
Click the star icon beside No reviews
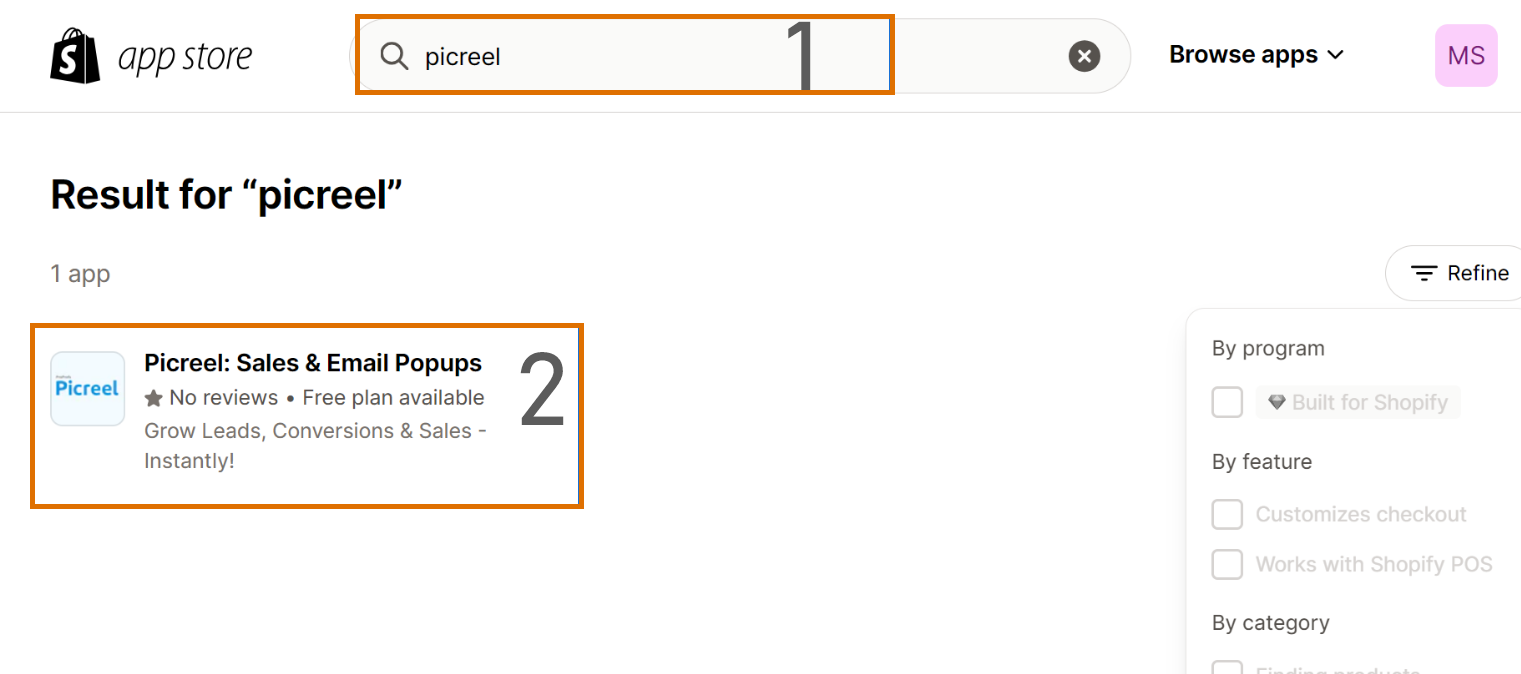coord(154,398)
